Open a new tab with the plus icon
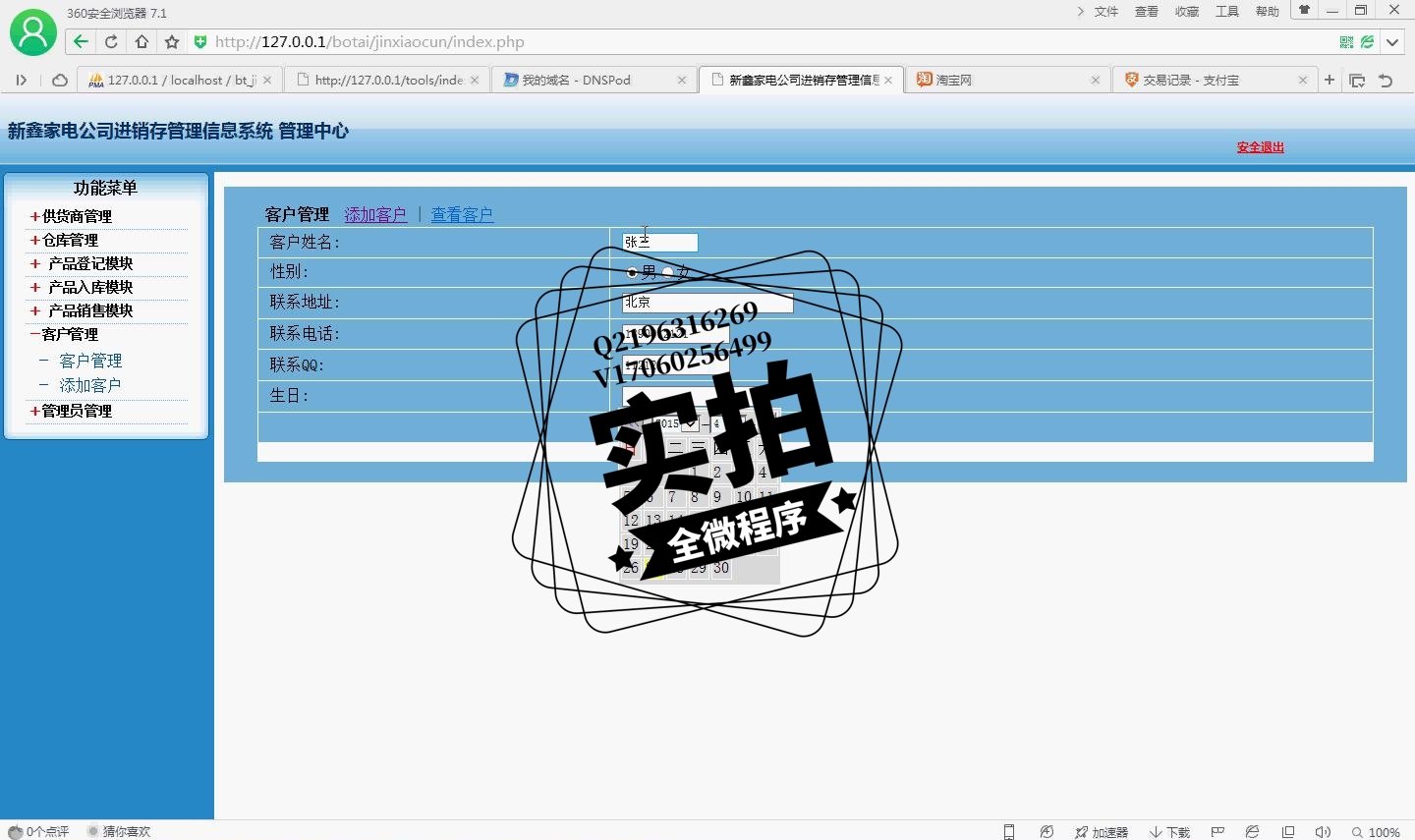The image size is (1415, 840). pos(1330,80)
